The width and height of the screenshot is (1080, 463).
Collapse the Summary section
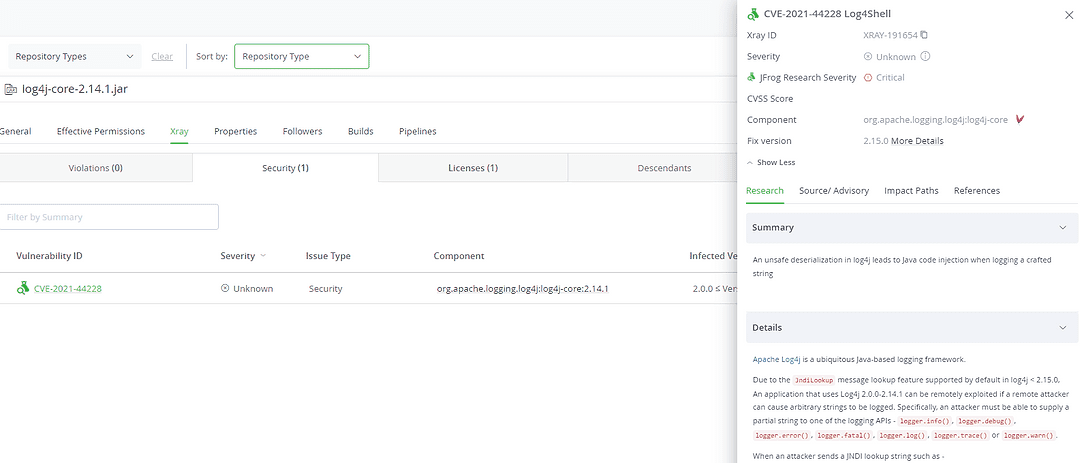coord(1062,228)
